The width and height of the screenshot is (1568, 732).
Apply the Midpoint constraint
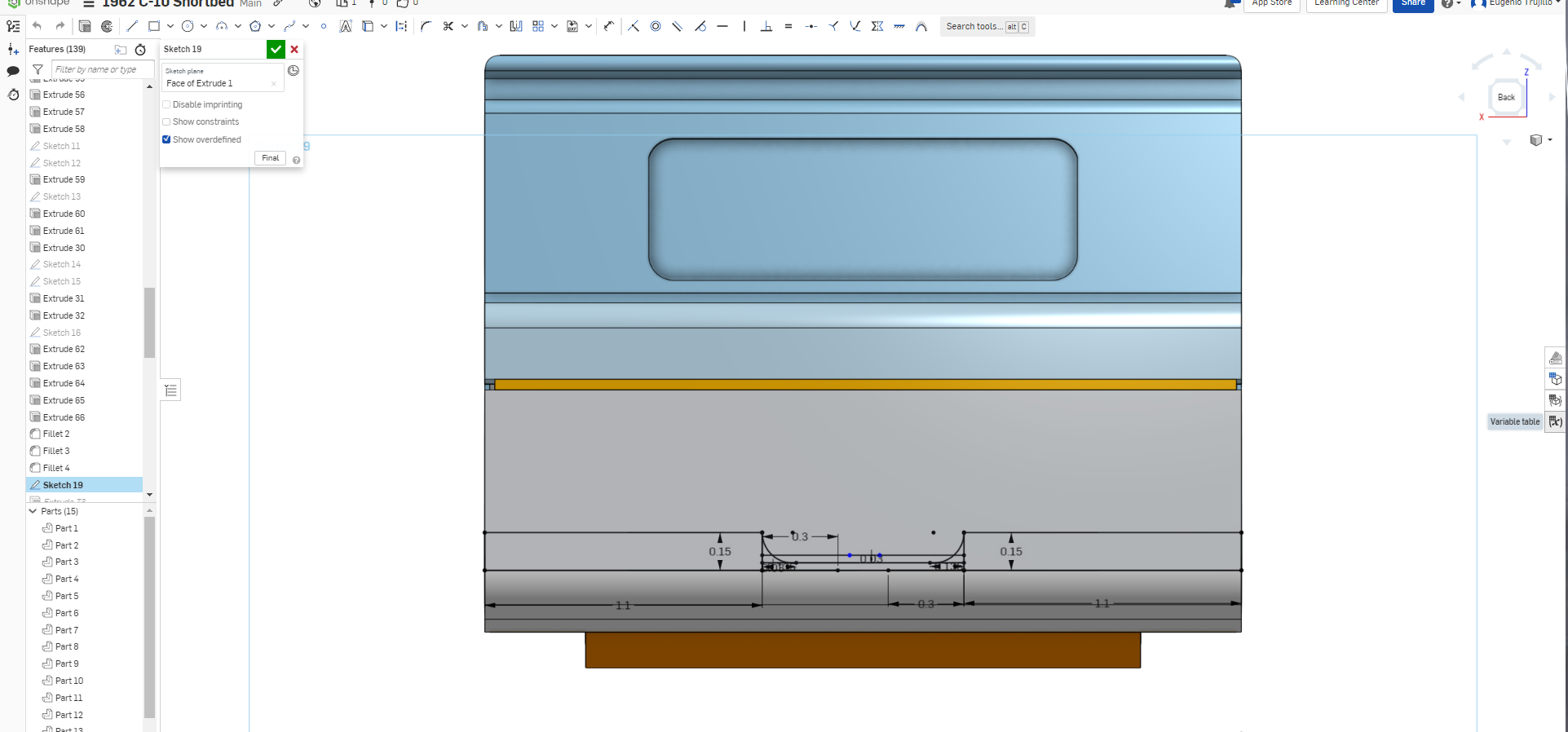pyautogui.click(x=811, y=26)
